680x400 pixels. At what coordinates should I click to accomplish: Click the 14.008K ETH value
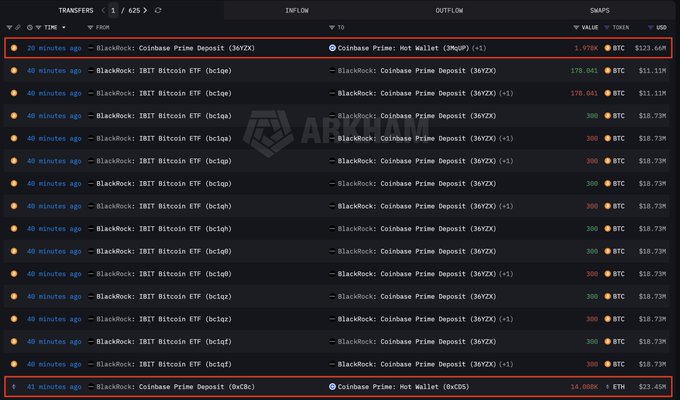pyautogui.click(x=584, y=387)
